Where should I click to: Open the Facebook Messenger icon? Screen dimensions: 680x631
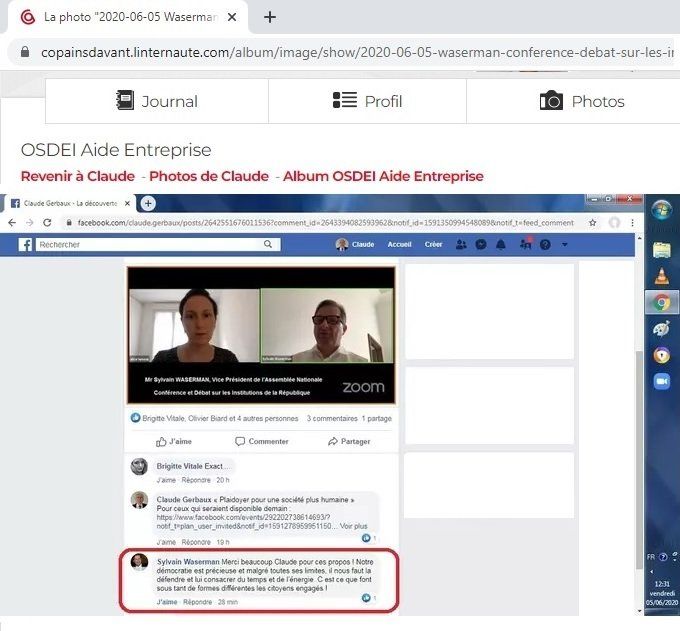[481, 245]
